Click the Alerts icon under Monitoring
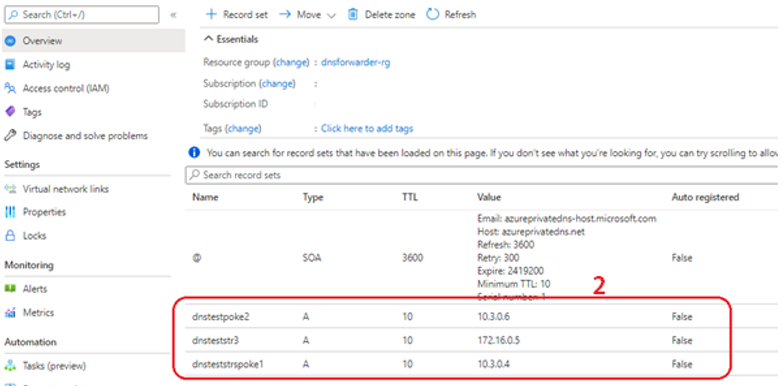The image size is (783, 386). point(9,289)
